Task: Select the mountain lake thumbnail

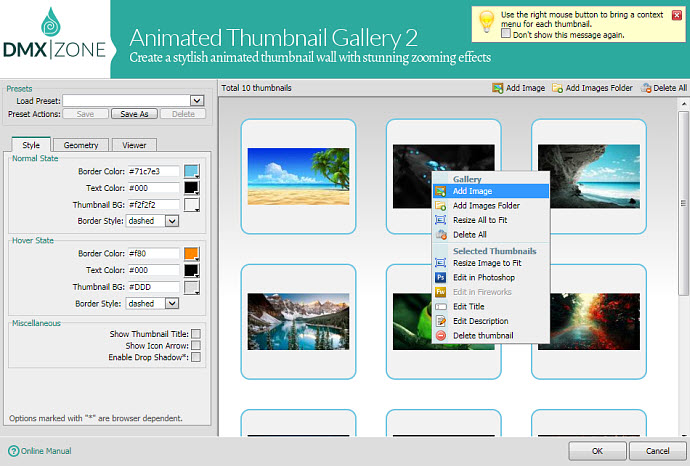Action: (298, 322)
